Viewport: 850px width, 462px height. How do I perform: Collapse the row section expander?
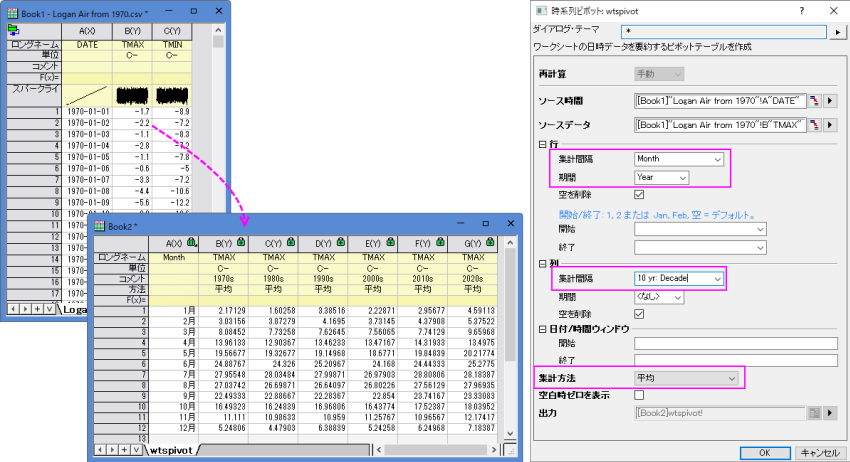click(x=542, y=144)
